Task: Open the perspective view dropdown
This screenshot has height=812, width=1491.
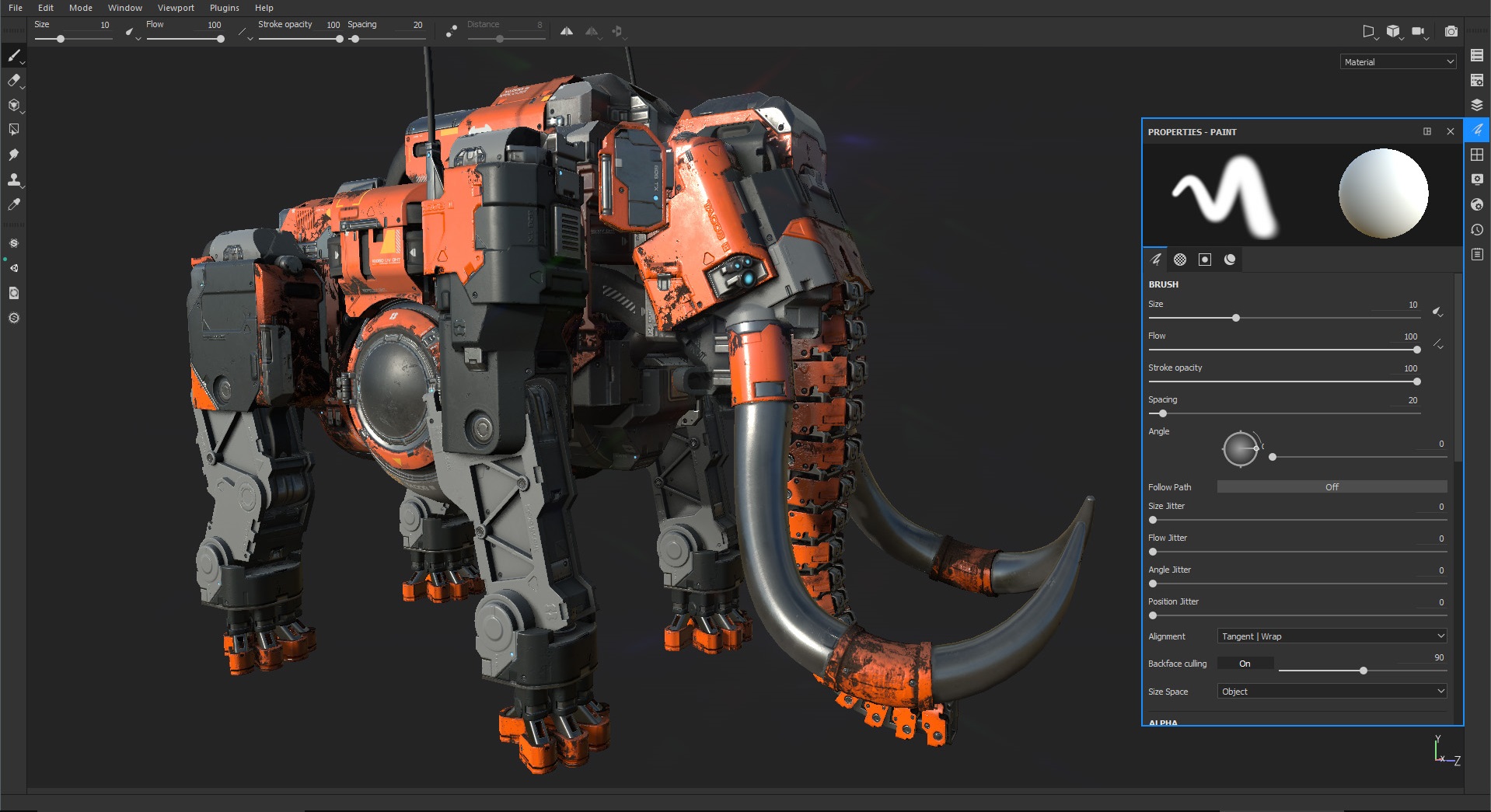Action: 1370,31
